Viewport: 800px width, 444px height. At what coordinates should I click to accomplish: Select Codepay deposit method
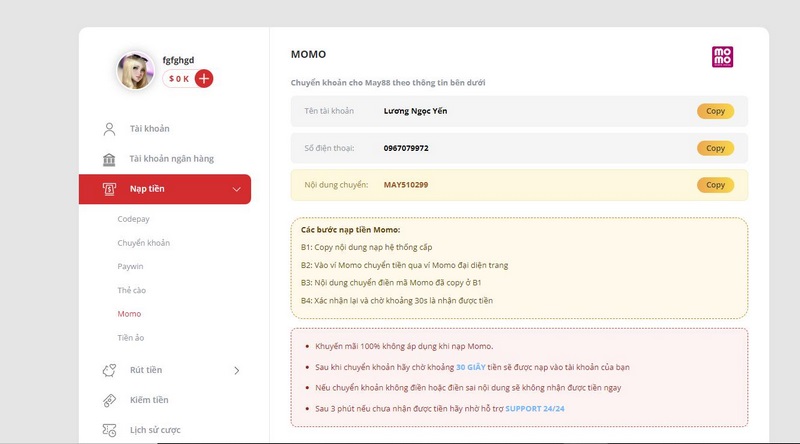point(133,219)
